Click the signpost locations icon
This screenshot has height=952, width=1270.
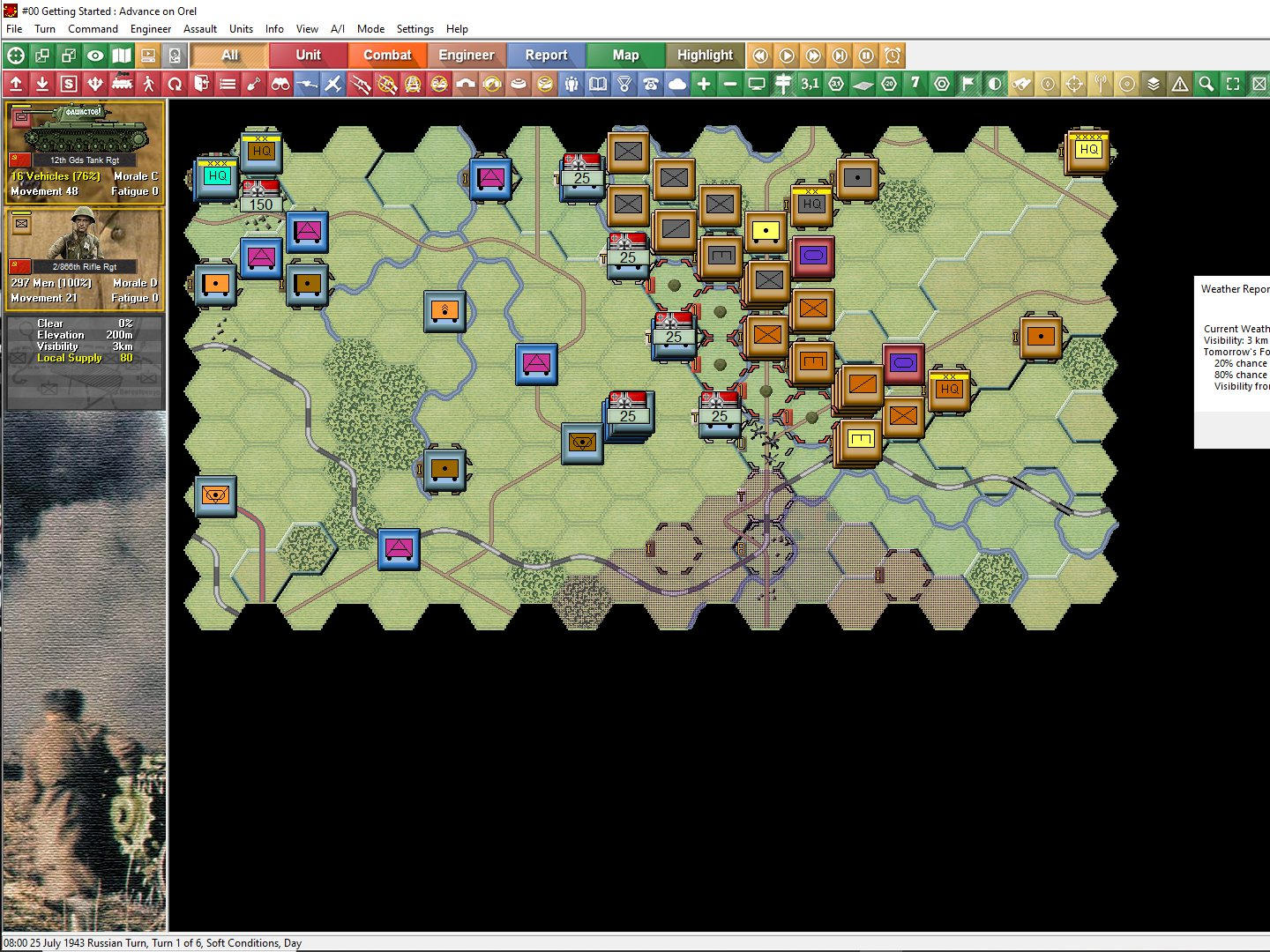click(x=782, y=85)
